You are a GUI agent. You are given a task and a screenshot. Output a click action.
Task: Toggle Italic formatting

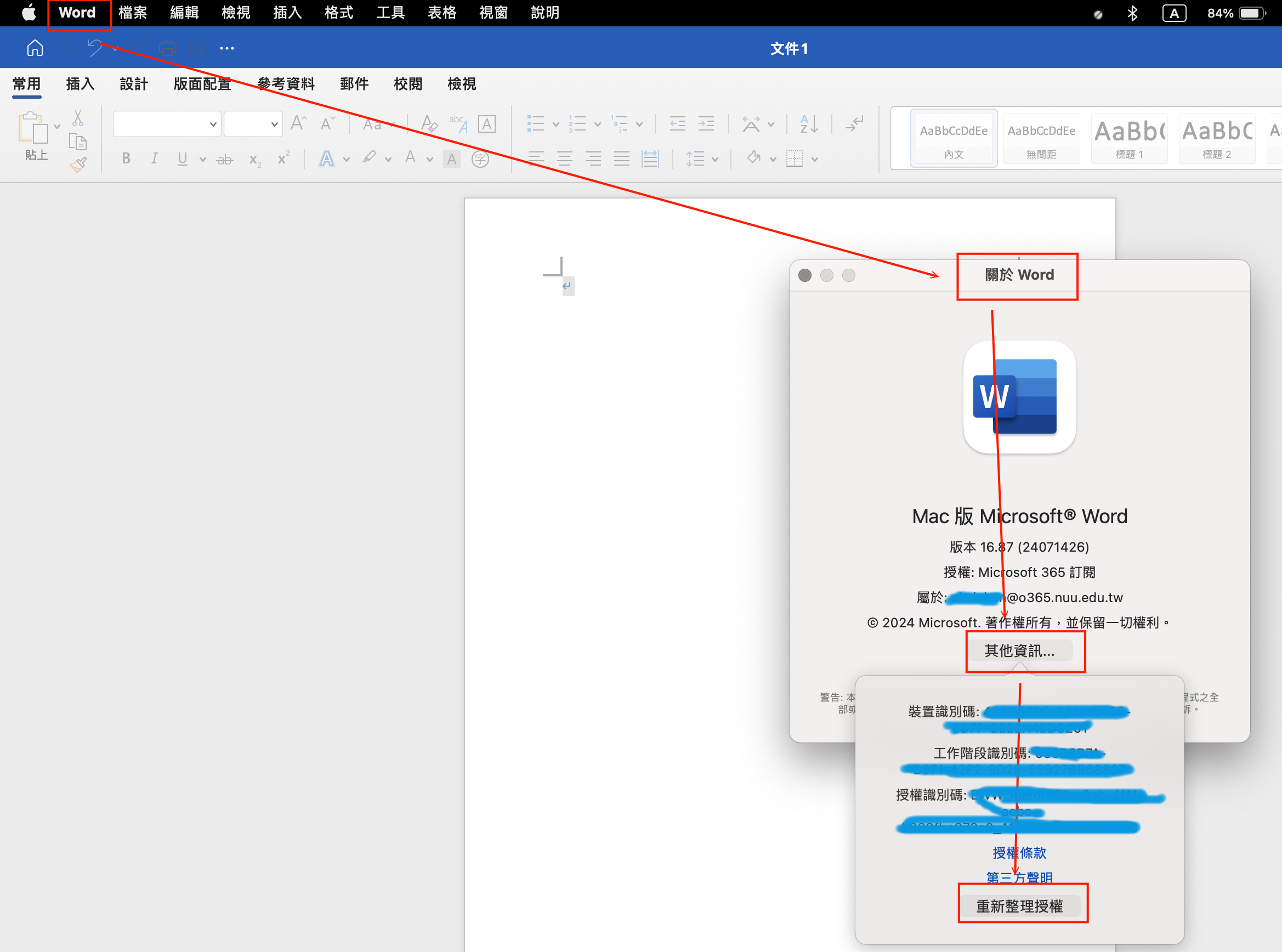click(154, 158)
